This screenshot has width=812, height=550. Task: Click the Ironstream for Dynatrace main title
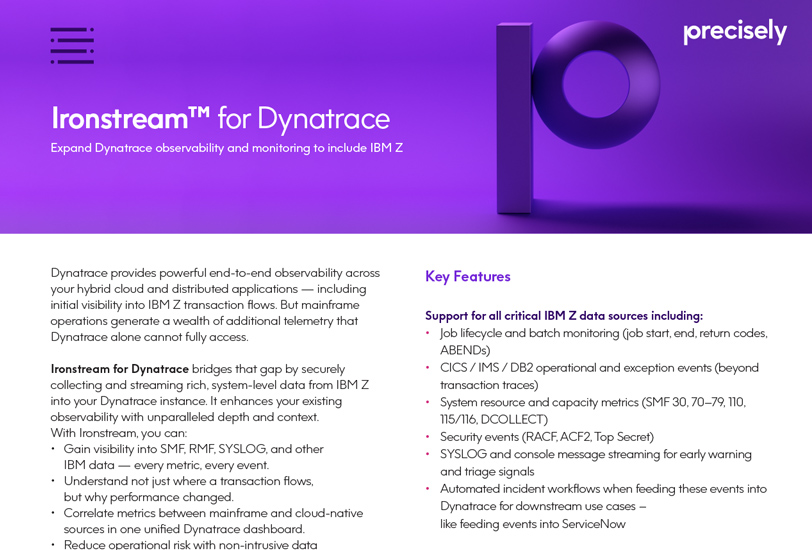[220, 118]
